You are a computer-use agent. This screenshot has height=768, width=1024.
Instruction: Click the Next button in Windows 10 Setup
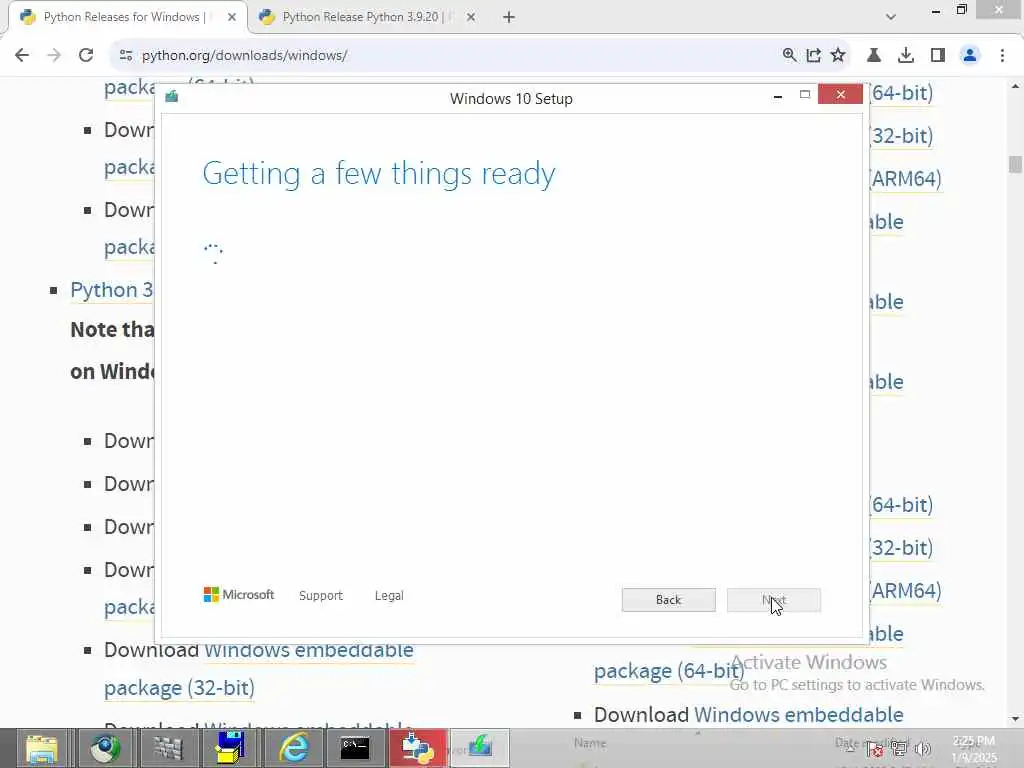pos(773,600)
